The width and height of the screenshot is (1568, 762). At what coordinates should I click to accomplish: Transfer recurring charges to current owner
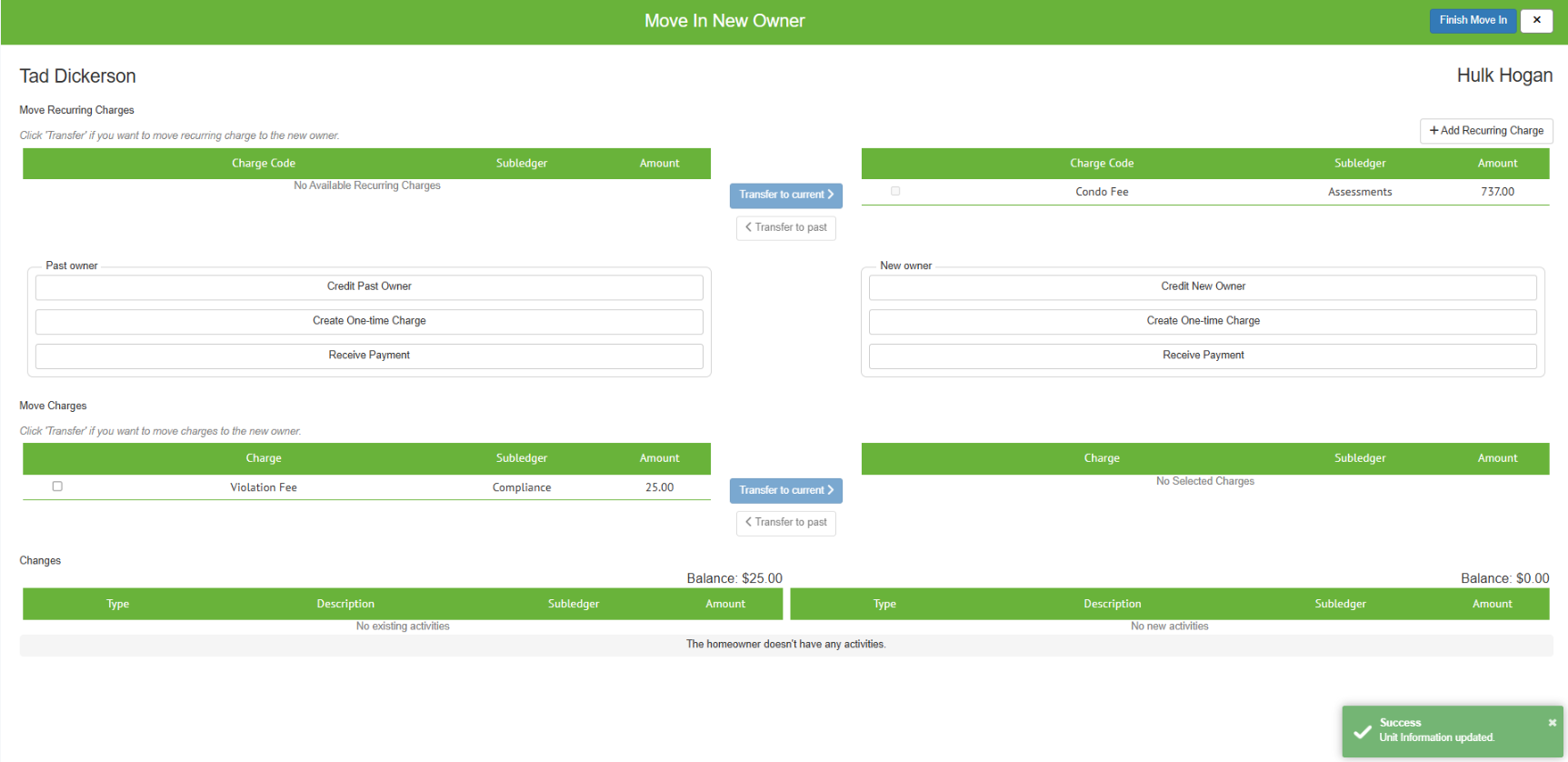[785, 195]
